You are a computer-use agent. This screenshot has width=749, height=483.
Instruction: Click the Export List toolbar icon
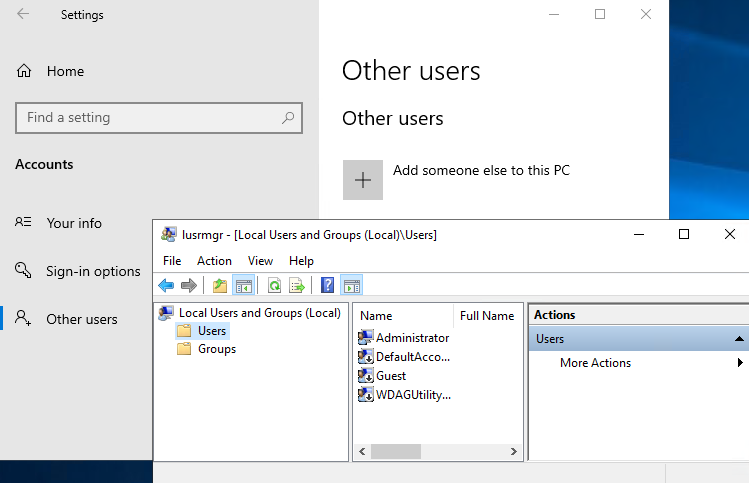click(x=297, y=286)
